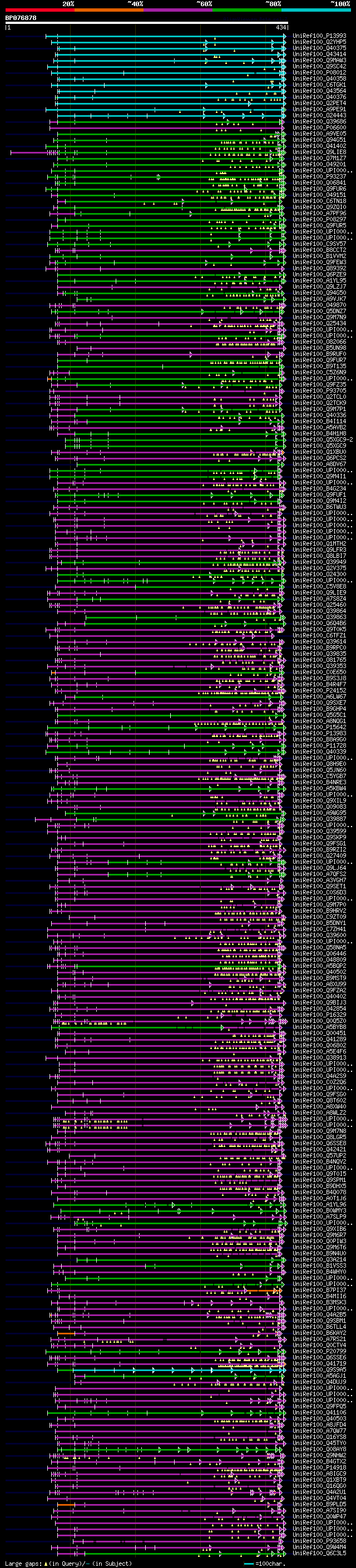The width and height of the screenshot is (356, 1568).
Task: Click the UniRef100_Q16YS8 entry
Action: pos(319,1437)
